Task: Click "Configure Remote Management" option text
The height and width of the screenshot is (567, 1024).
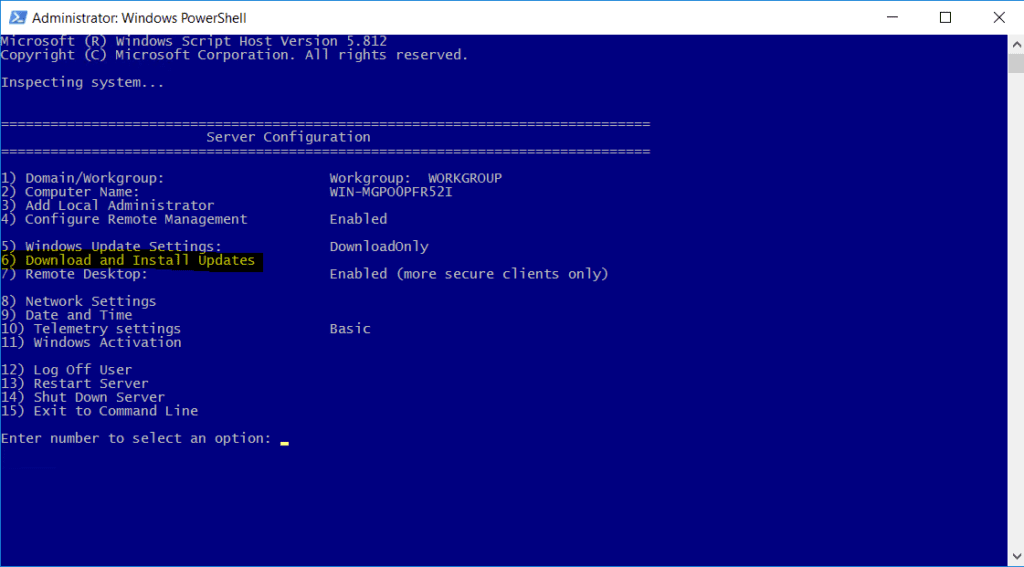Action: tap(135, 219)
